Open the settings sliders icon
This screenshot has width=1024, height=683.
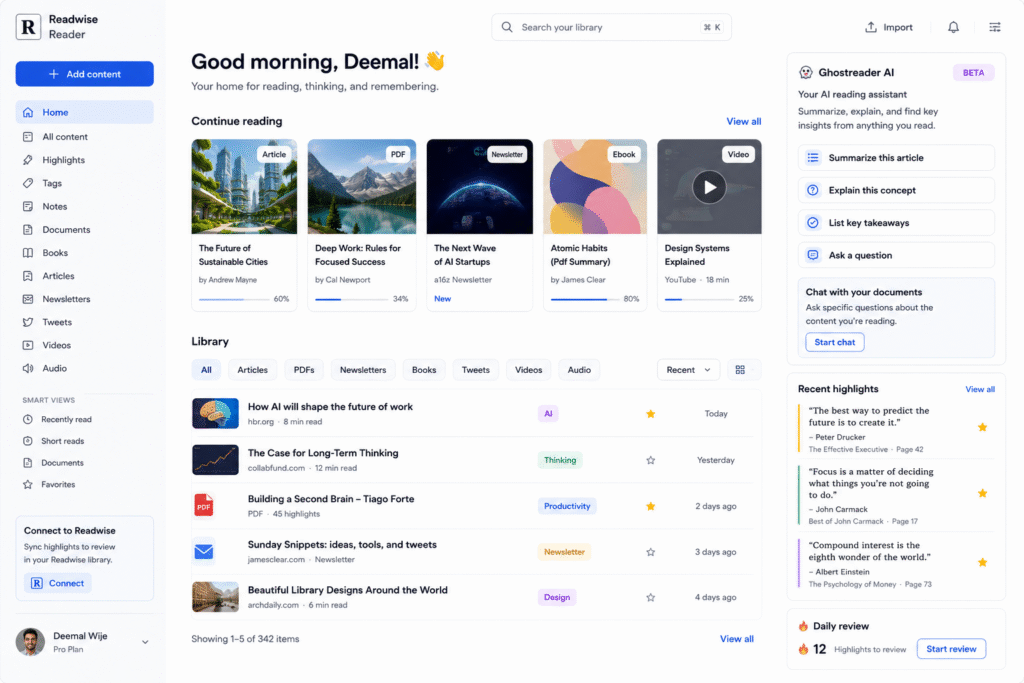(x=995, y=27)
